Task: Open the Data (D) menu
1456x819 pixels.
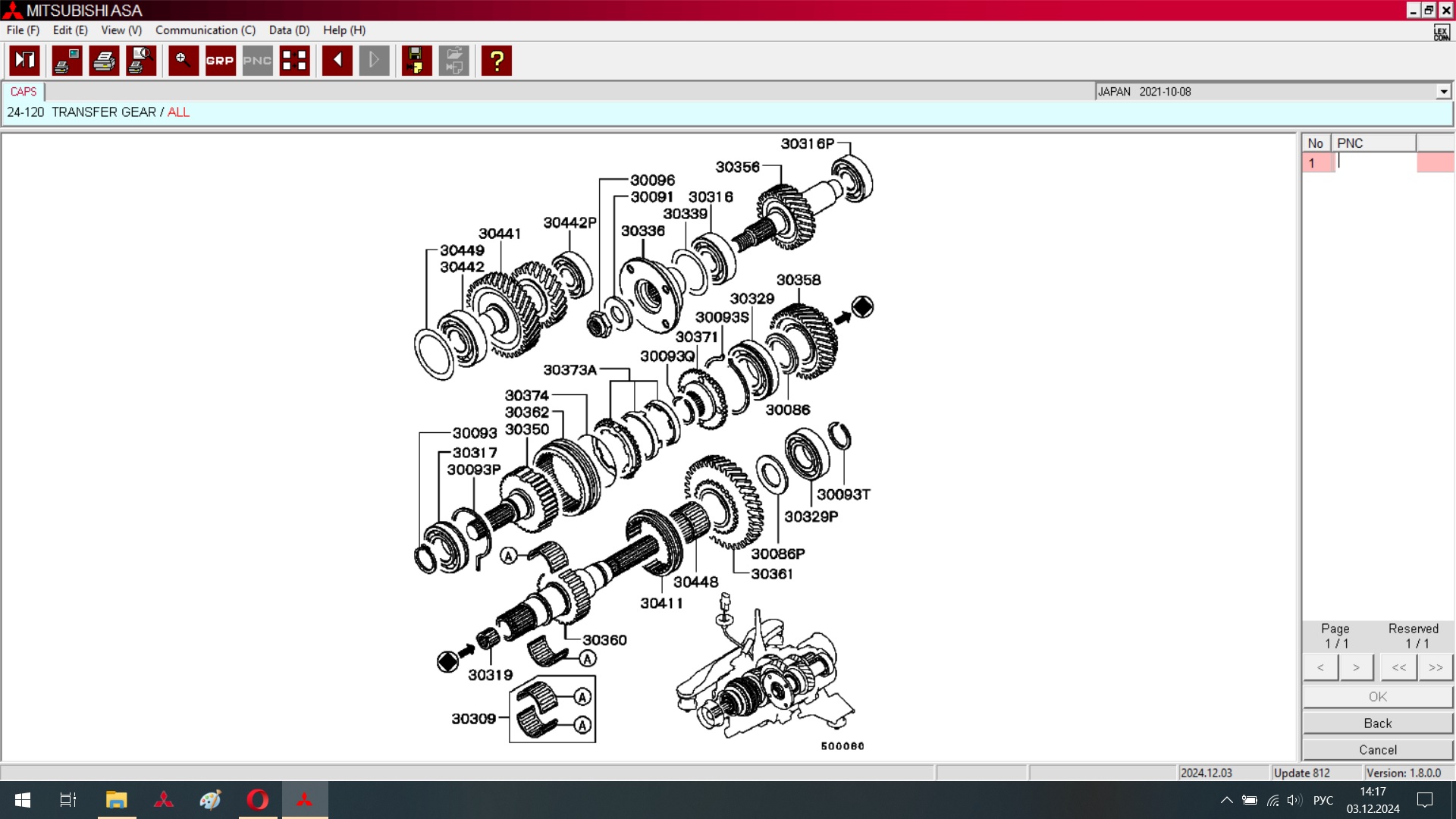Action: pos(289,30)
